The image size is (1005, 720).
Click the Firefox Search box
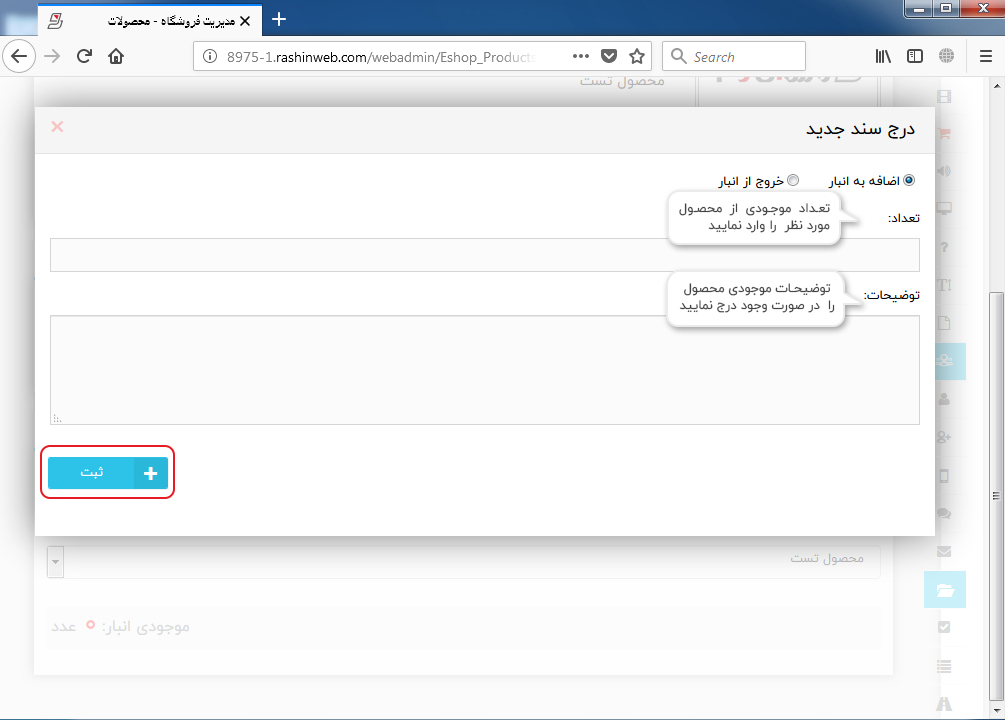pyautogui.click(x=734, y=56)
